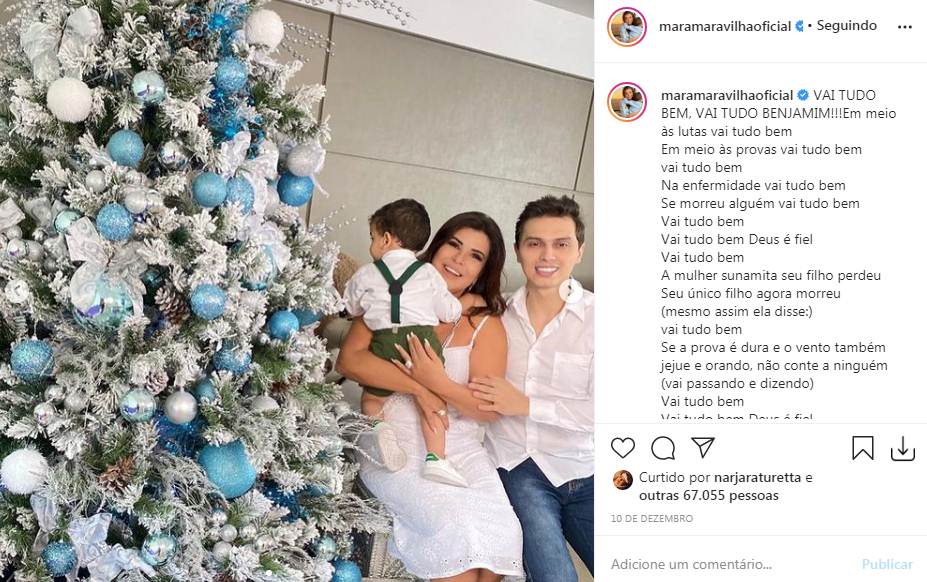Toggle the Seguindo follow status
This screenshot has width=927, height=582.
click(x=847, y=25)
